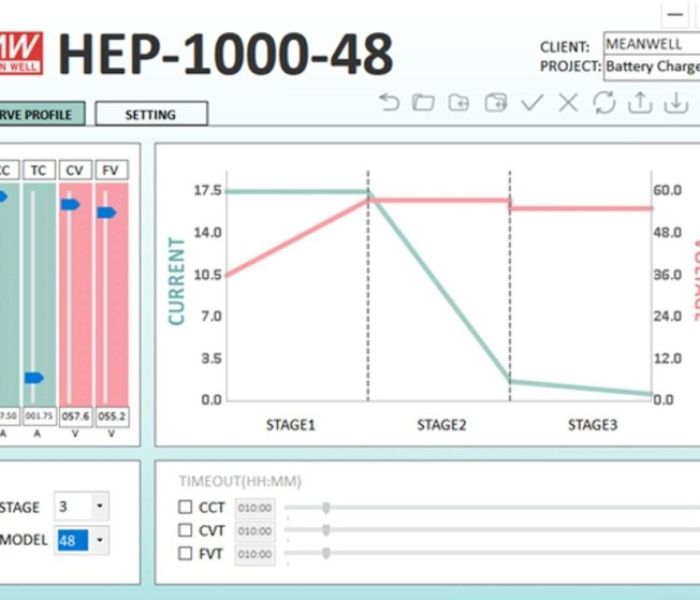
Task: Expand the MODEL dropdown showing 48
Action: (x=99, y=541)
